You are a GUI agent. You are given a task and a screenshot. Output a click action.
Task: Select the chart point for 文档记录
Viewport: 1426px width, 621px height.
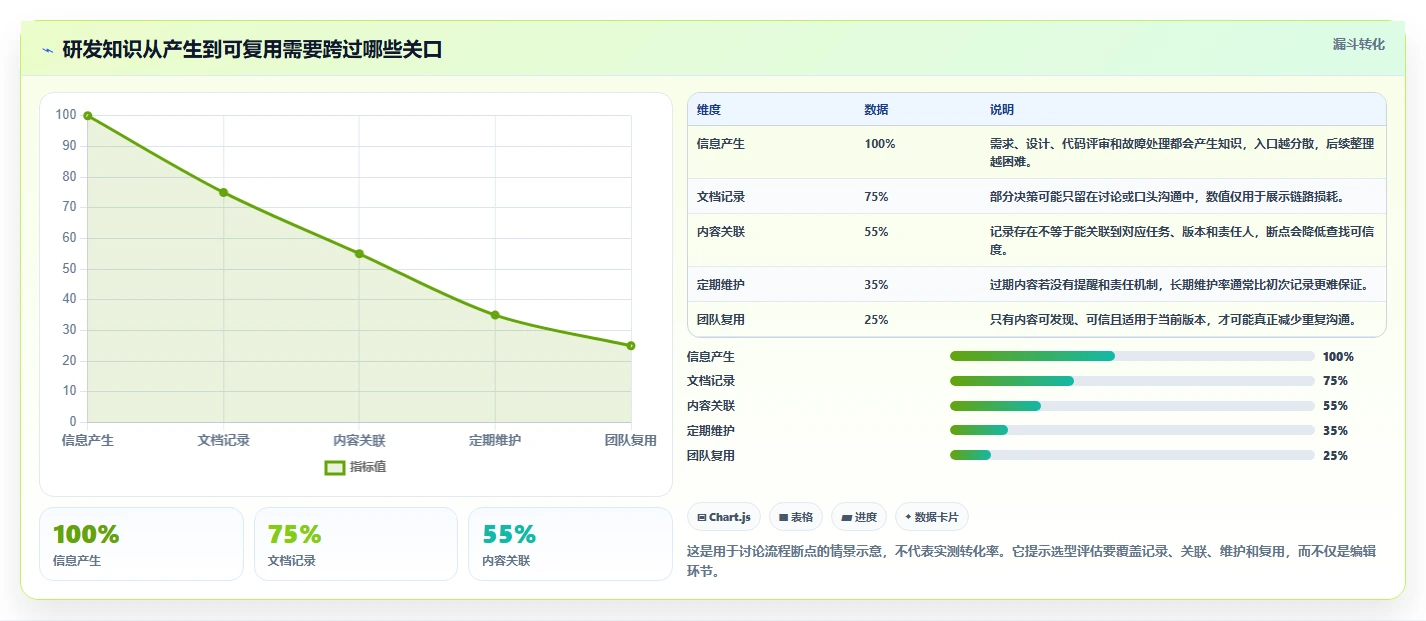(x=223, y=192)
